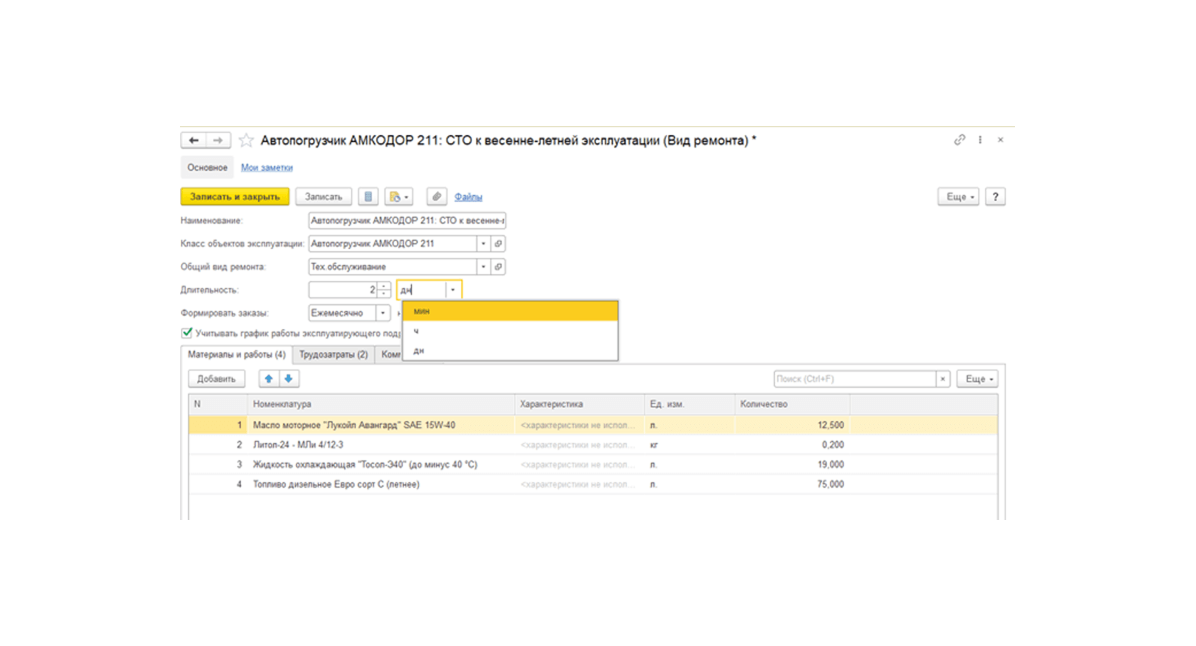Open the list/report icon next to Записать

click(x=368, y=197)
